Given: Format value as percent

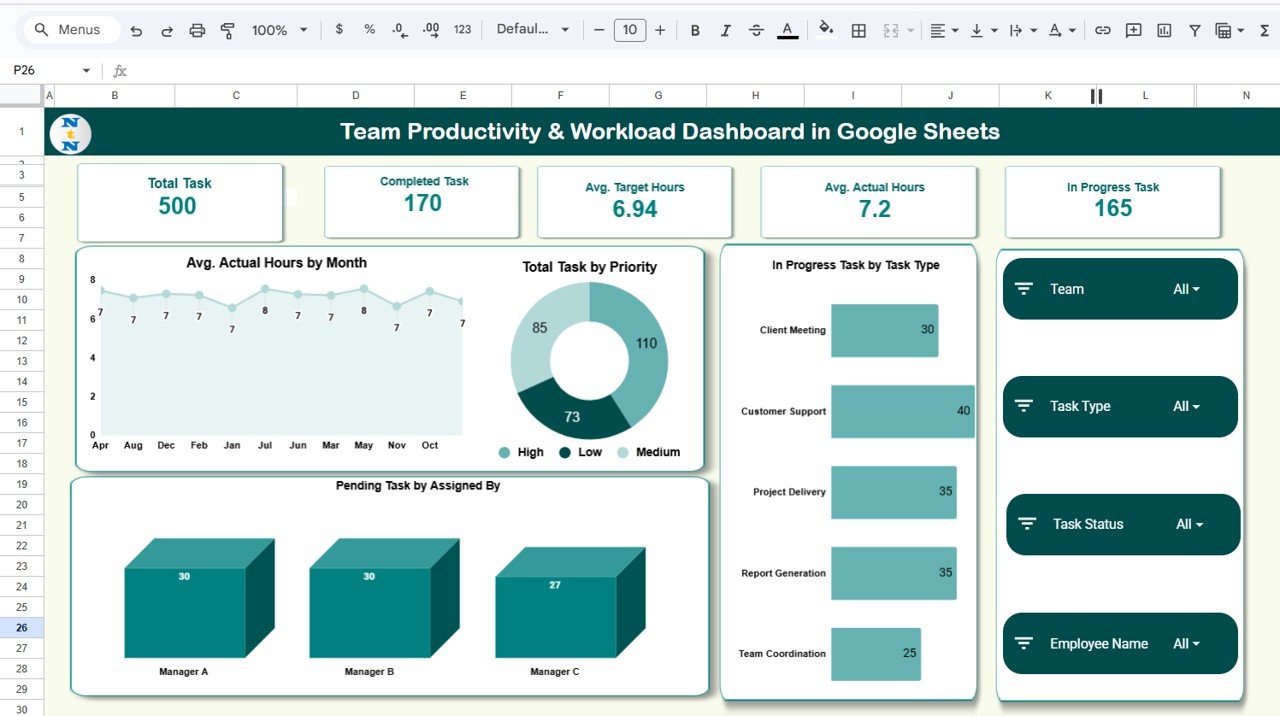Looking at the screenshot, I should tap(369, 30).
